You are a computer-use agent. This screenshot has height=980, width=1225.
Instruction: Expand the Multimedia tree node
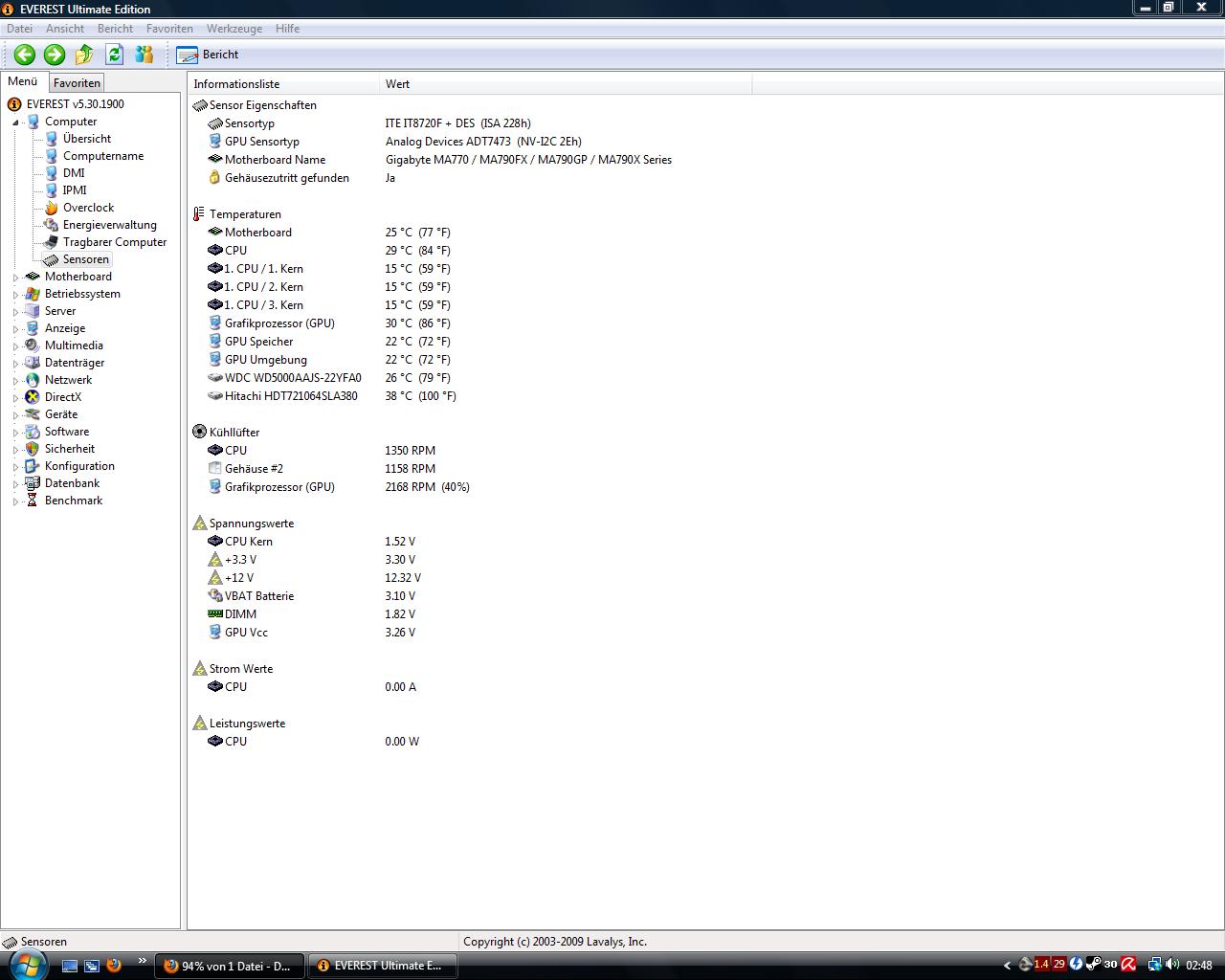pos(15,346)
